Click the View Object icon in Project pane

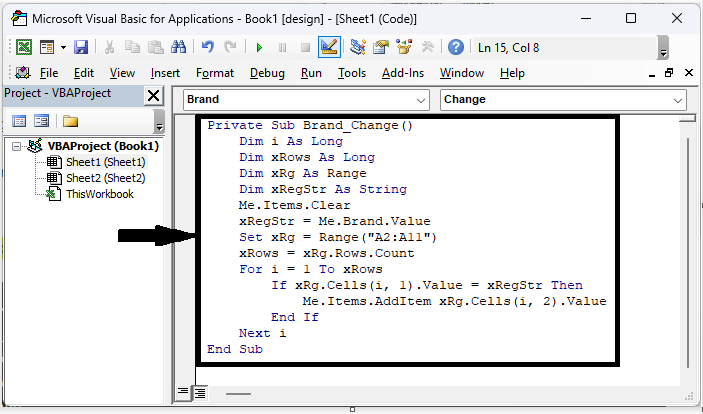click(42, 121)
